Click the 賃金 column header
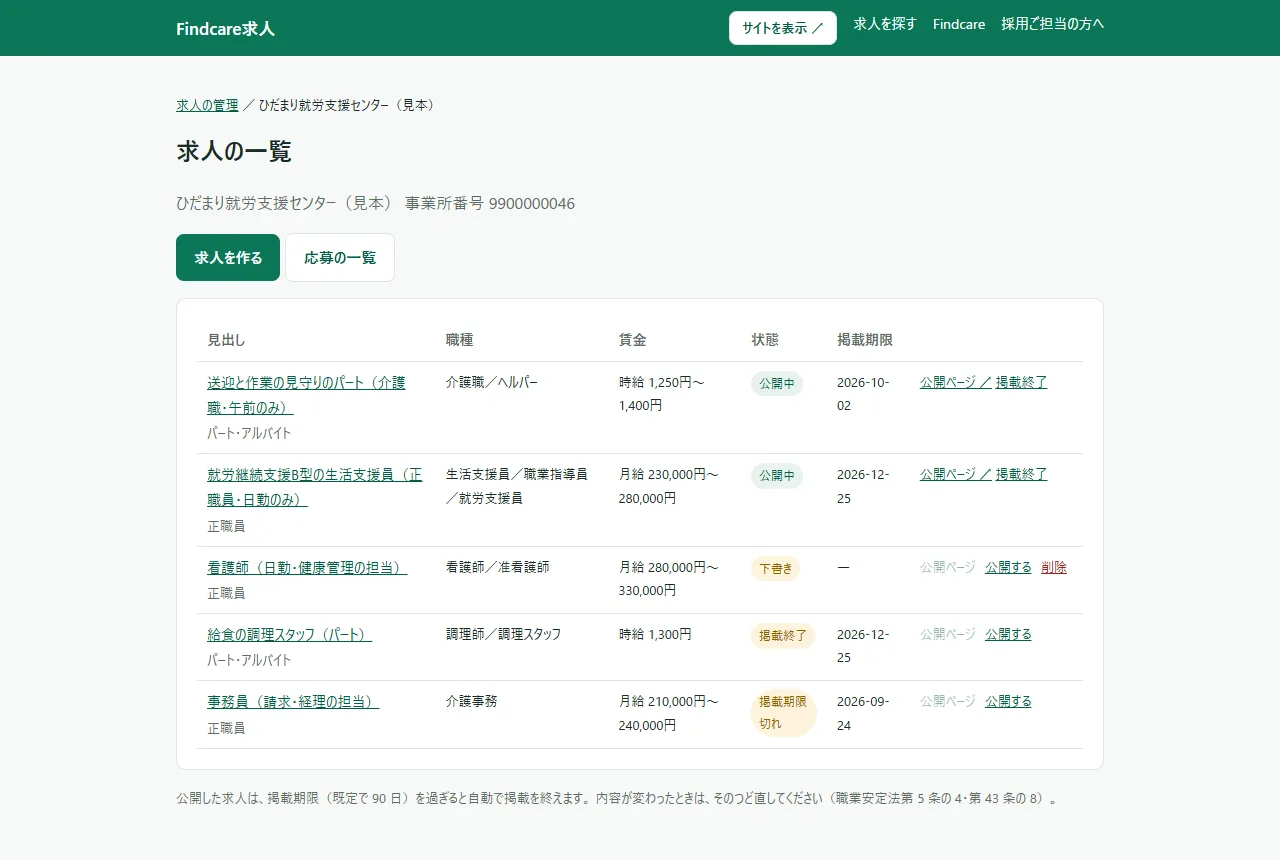The image size is (1280, 860). (632, 340)
